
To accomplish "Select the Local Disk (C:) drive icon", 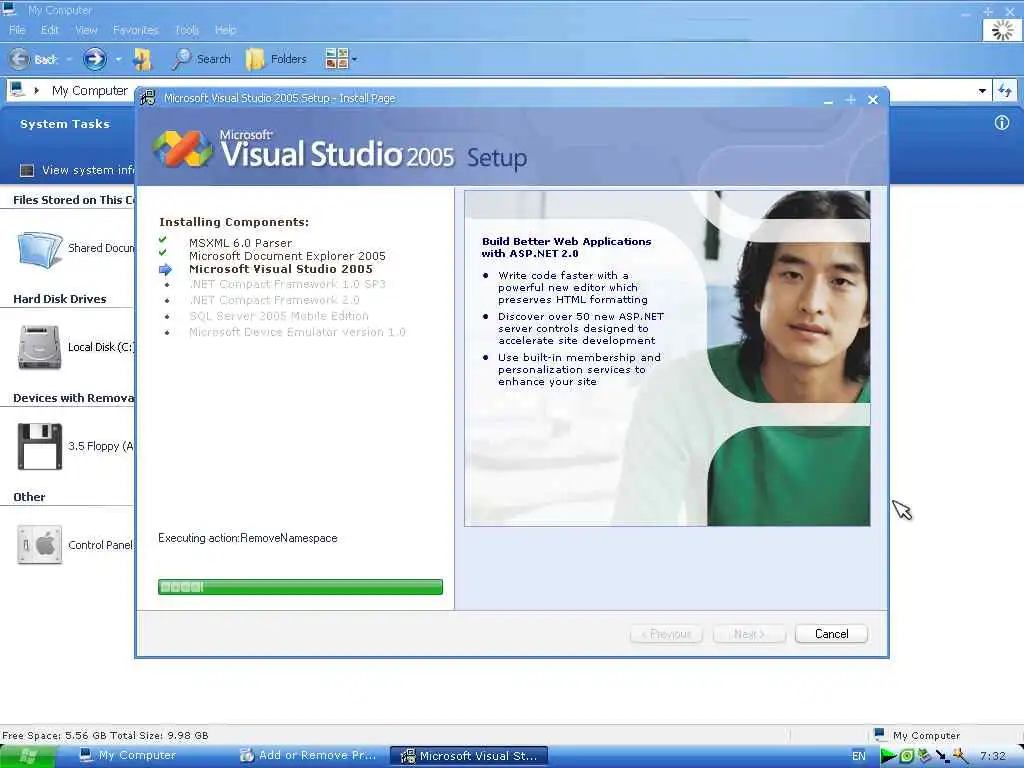I will coord(39,347).
